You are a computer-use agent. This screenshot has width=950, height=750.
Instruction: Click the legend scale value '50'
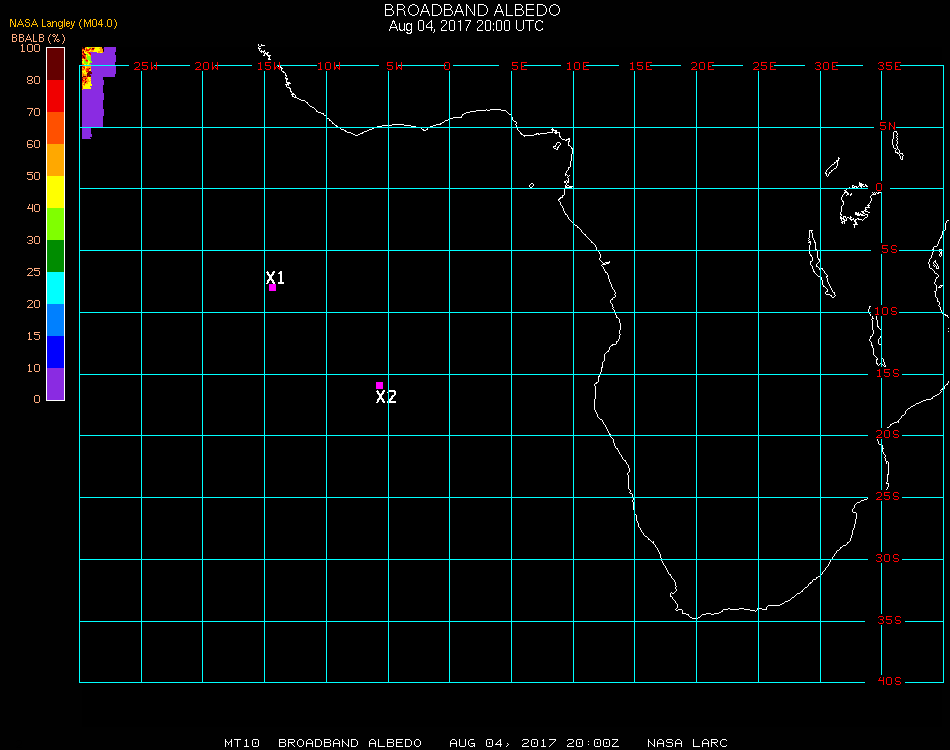(x=33, y=176)
